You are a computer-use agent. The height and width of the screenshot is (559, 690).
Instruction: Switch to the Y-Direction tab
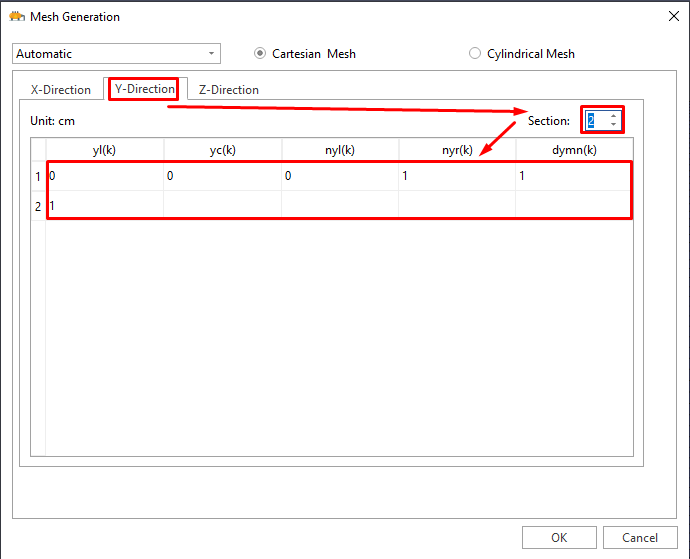pyautogui.click(x=145, y=89)
